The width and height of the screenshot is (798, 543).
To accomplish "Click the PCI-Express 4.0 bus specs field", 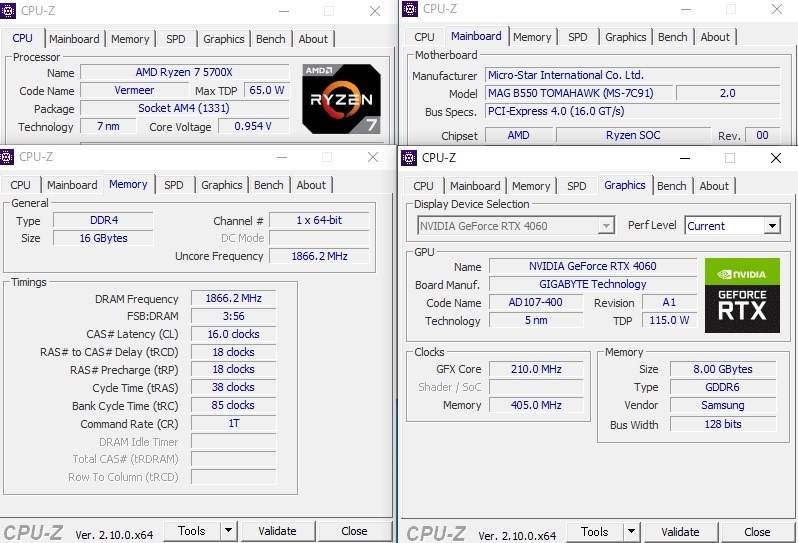I will [x=633, y=111].
